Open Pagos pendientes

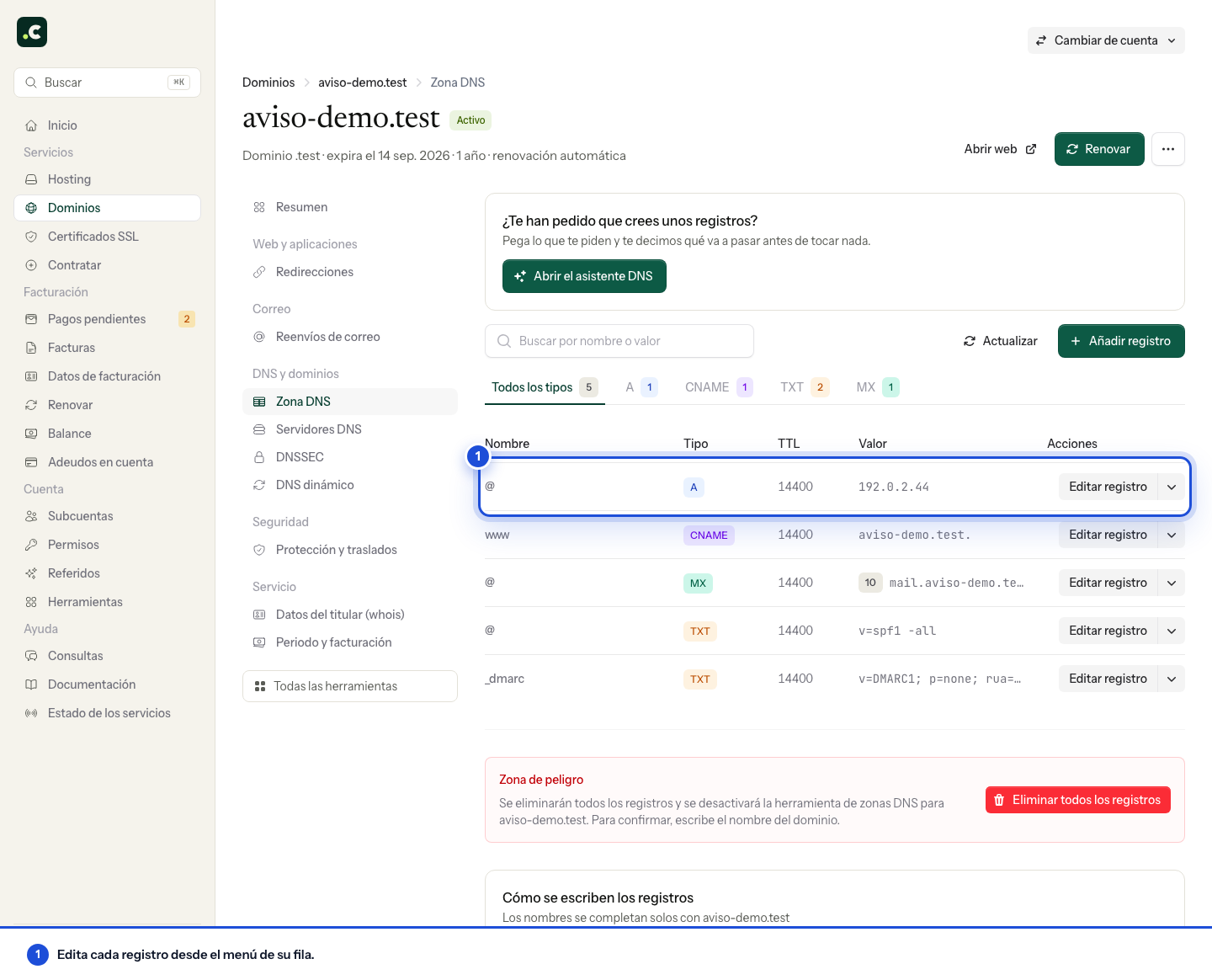click(107, 319)
